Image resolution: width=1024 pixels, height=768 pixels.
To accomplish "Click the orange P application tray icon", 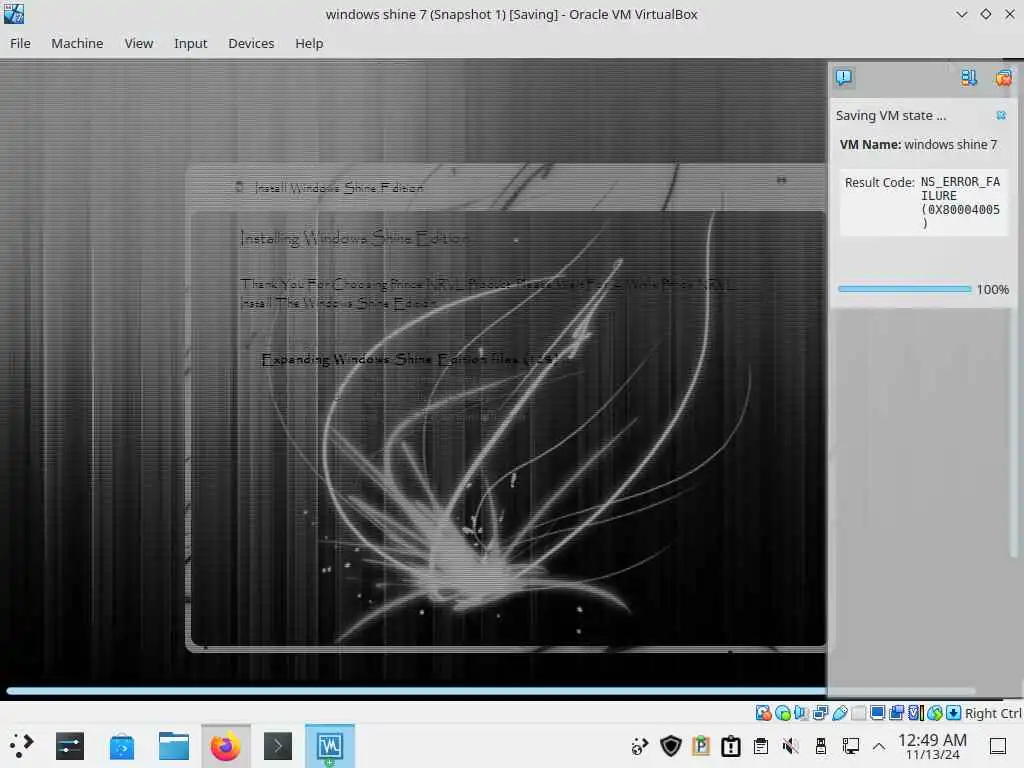I will tap(701, 745).
